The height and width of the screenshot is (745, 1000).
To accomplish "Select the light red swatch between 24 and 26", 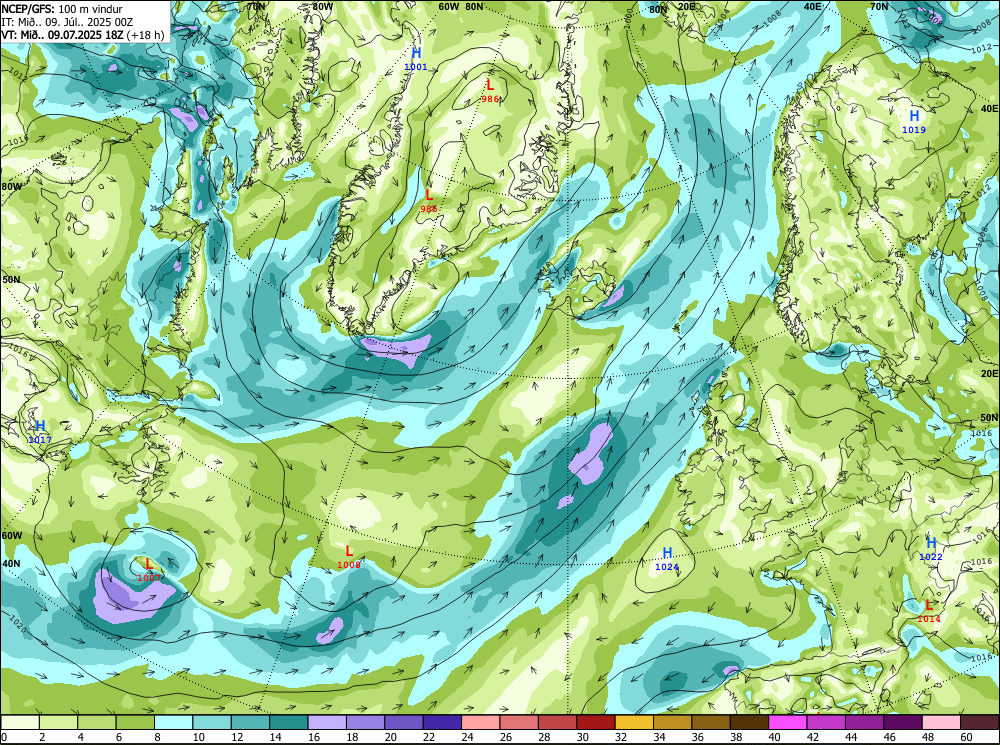I will (x=481, y=722).
